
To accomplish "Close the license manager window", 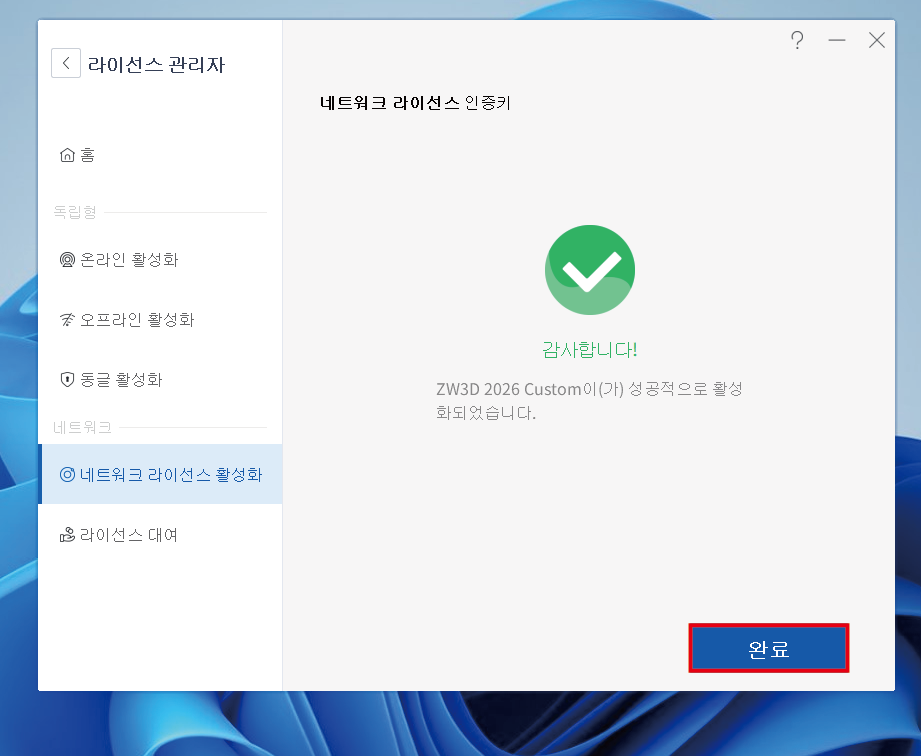I will point(876,41).
